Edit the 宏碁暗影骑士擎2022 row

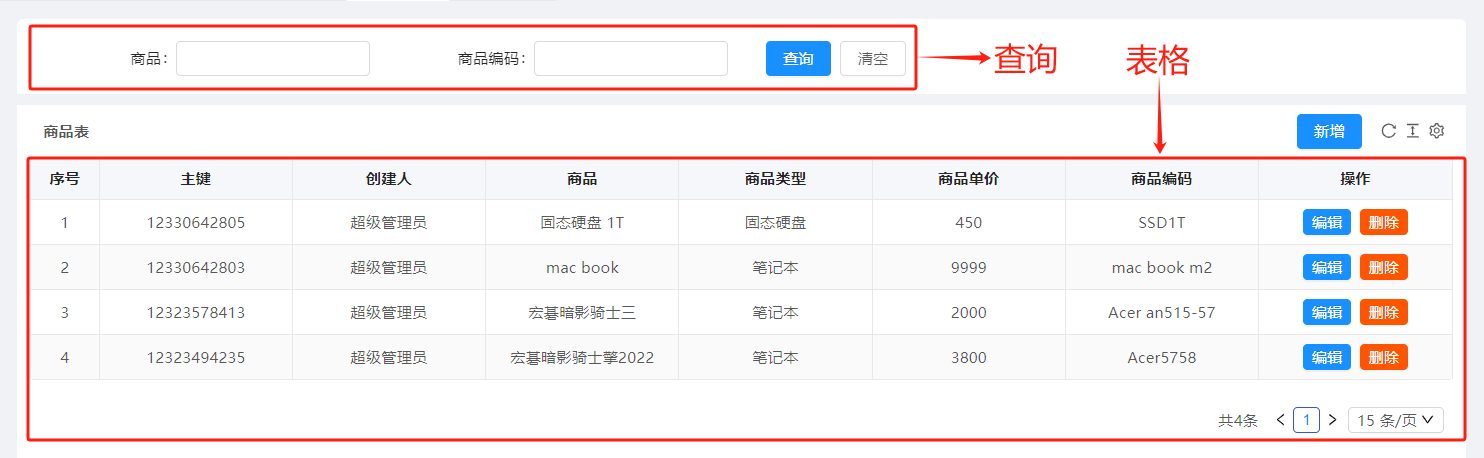tap(1326, 357)
